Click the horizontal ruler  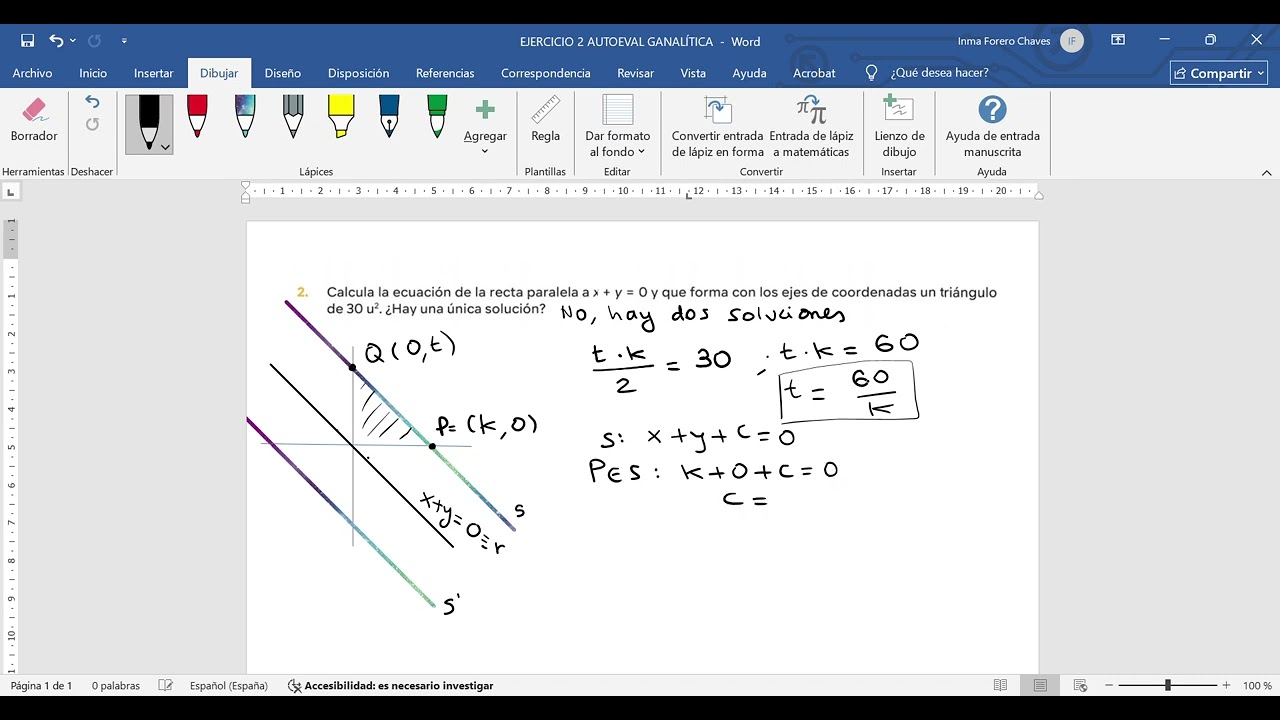coord(642,191)
